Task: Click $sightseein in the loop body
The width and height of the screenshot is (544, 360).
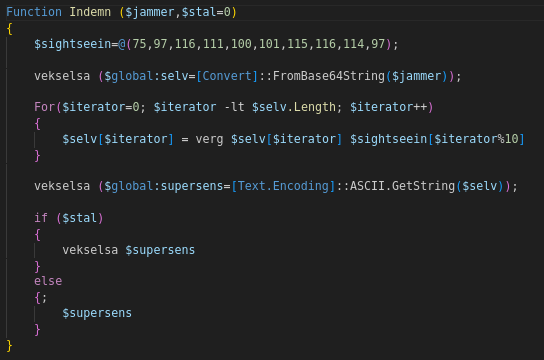Action: click(x=389, y=139)
